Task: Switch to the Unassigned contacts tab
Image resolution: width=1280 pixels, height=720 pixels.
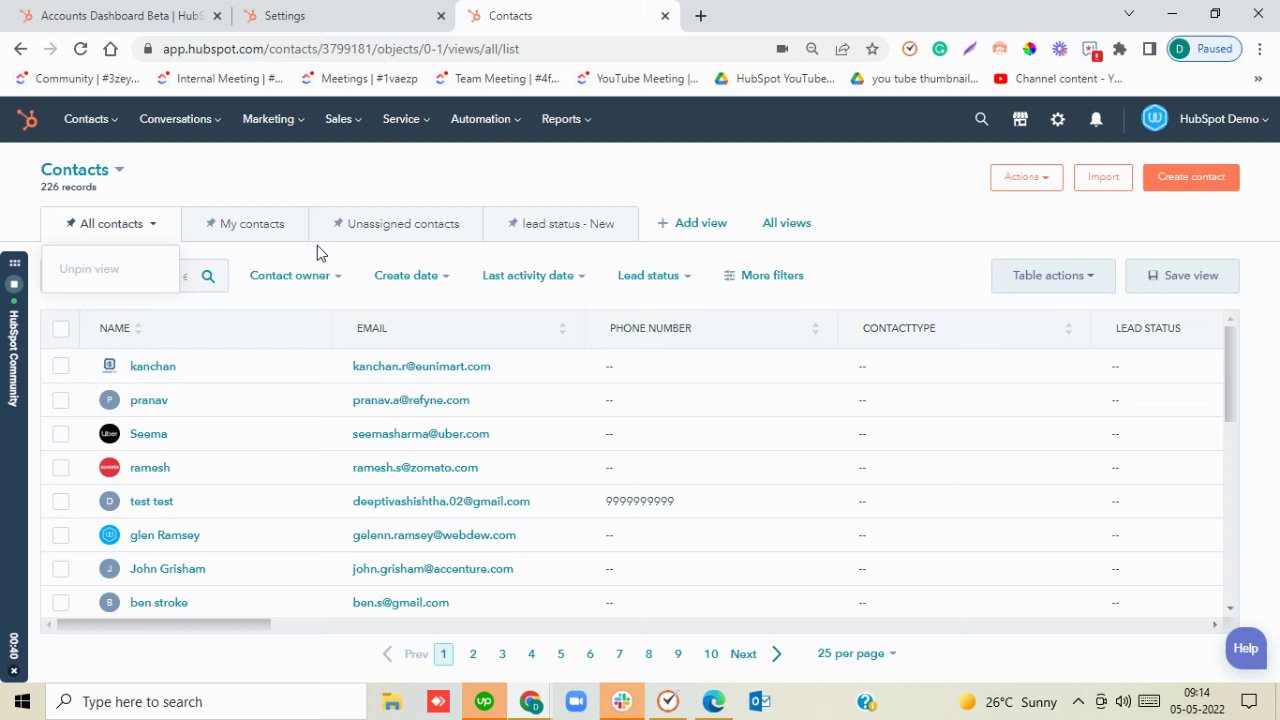Action: (396, 224)
